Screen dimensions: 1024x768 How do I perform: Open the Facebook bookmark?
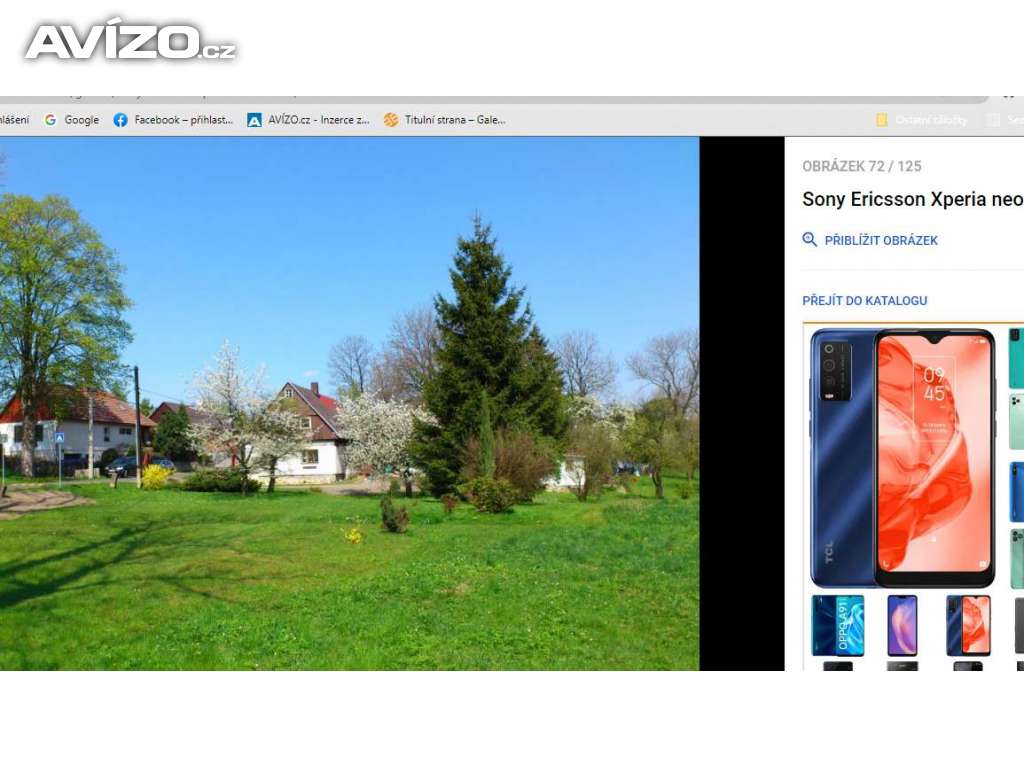click(173, 120)
